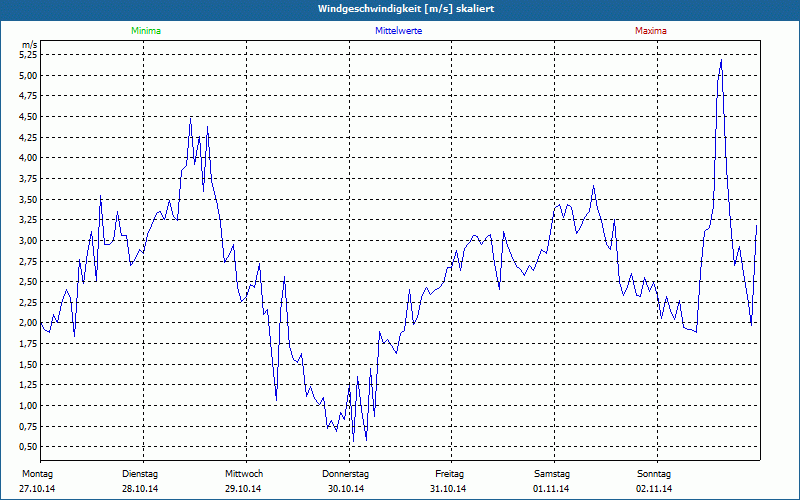Click the 3,25 y-axis value
Screen dimensions: 800x500
pos(29,219)
